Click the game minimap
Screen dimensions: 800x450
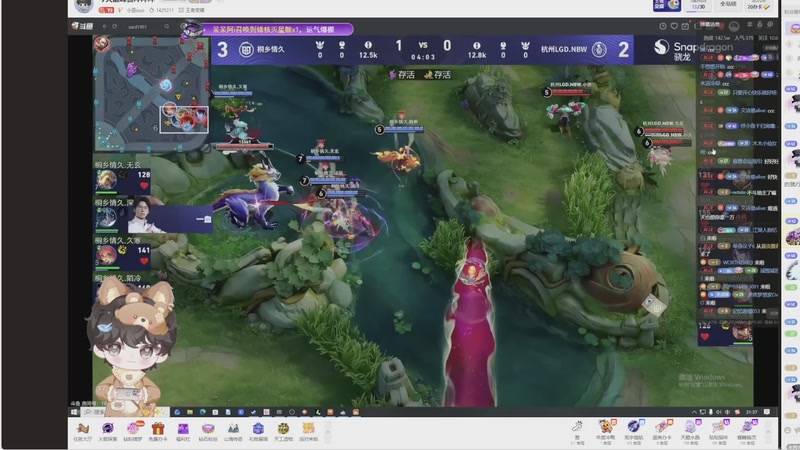coord(151,93)
